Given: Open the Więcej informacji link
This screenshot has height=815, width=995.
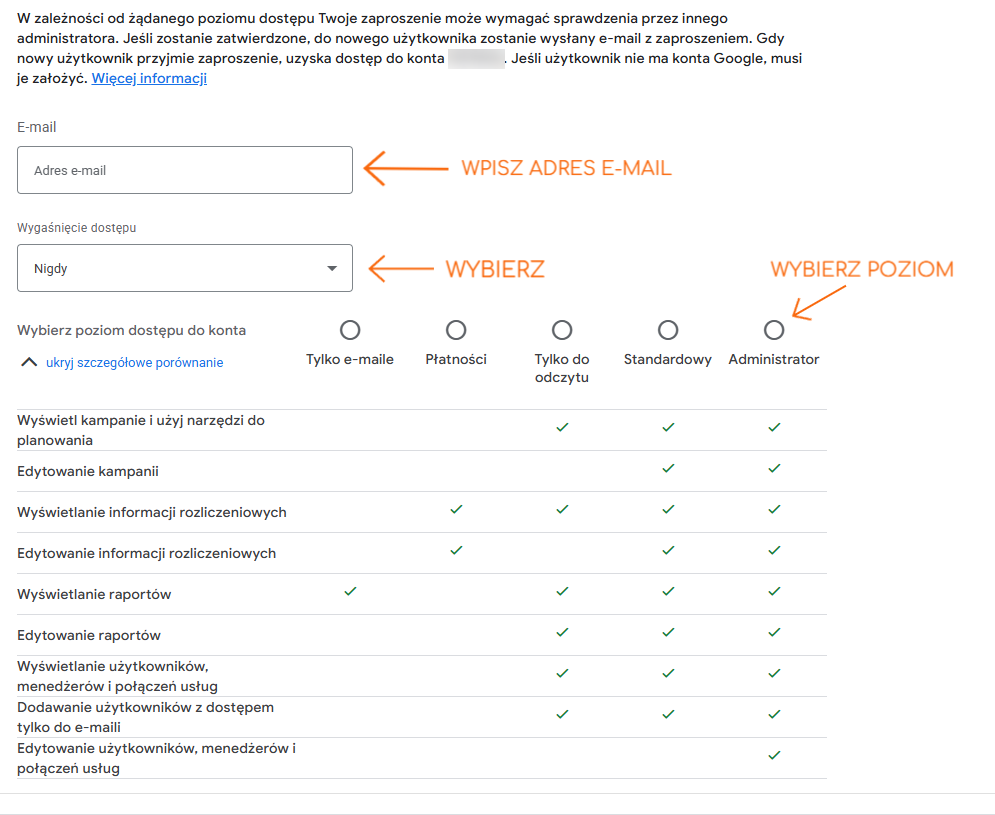Looking at the screenshot, I should [x=149, y=78].
